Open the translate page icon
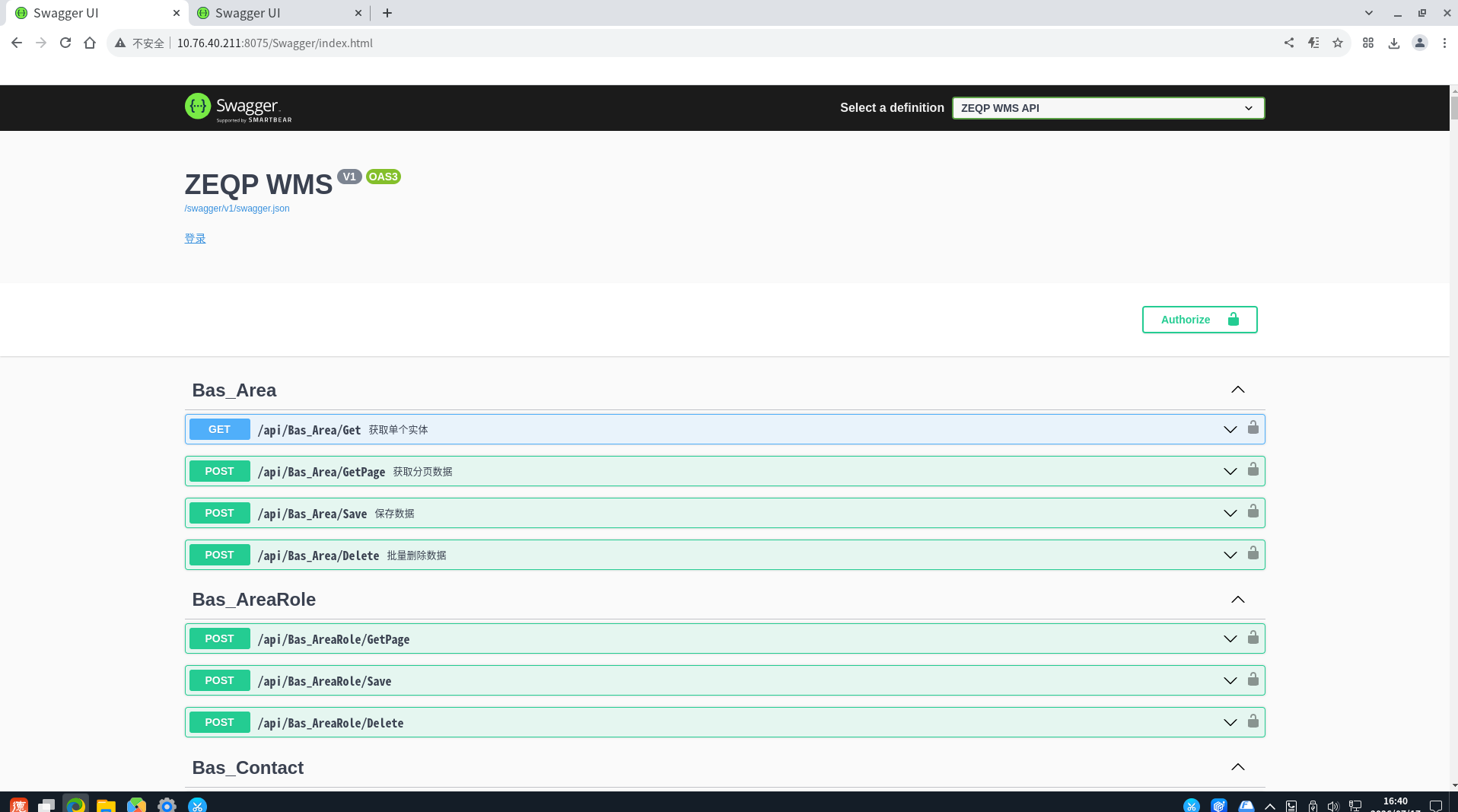The width and height of the screenshot is (1458, 812). tap(1313, 43)
